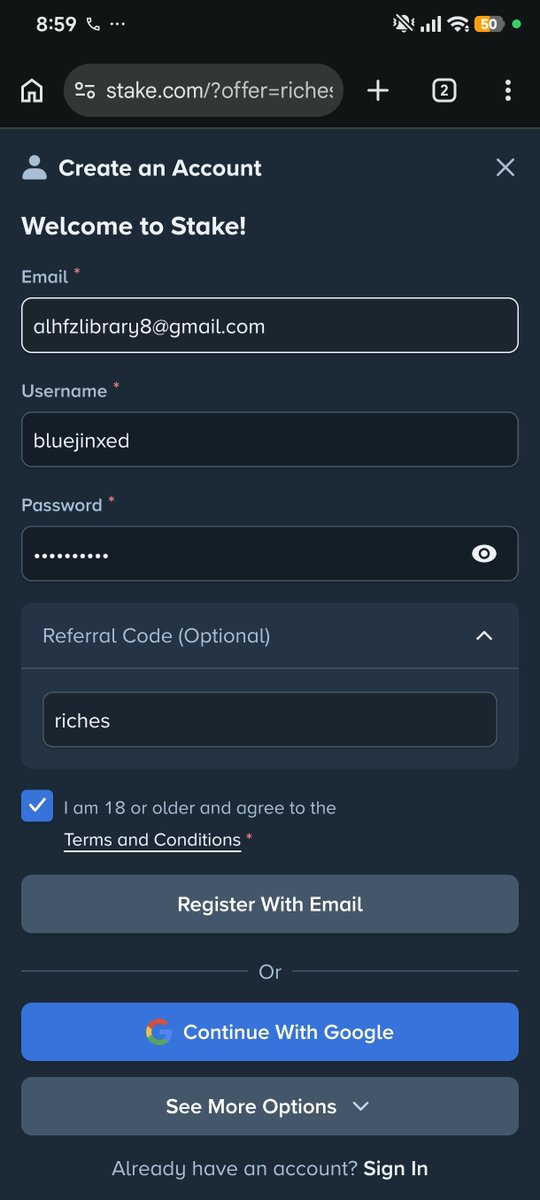Tap the browser home icon
The width and height of the screenshot is (540, 1200).
click(32, 91)
